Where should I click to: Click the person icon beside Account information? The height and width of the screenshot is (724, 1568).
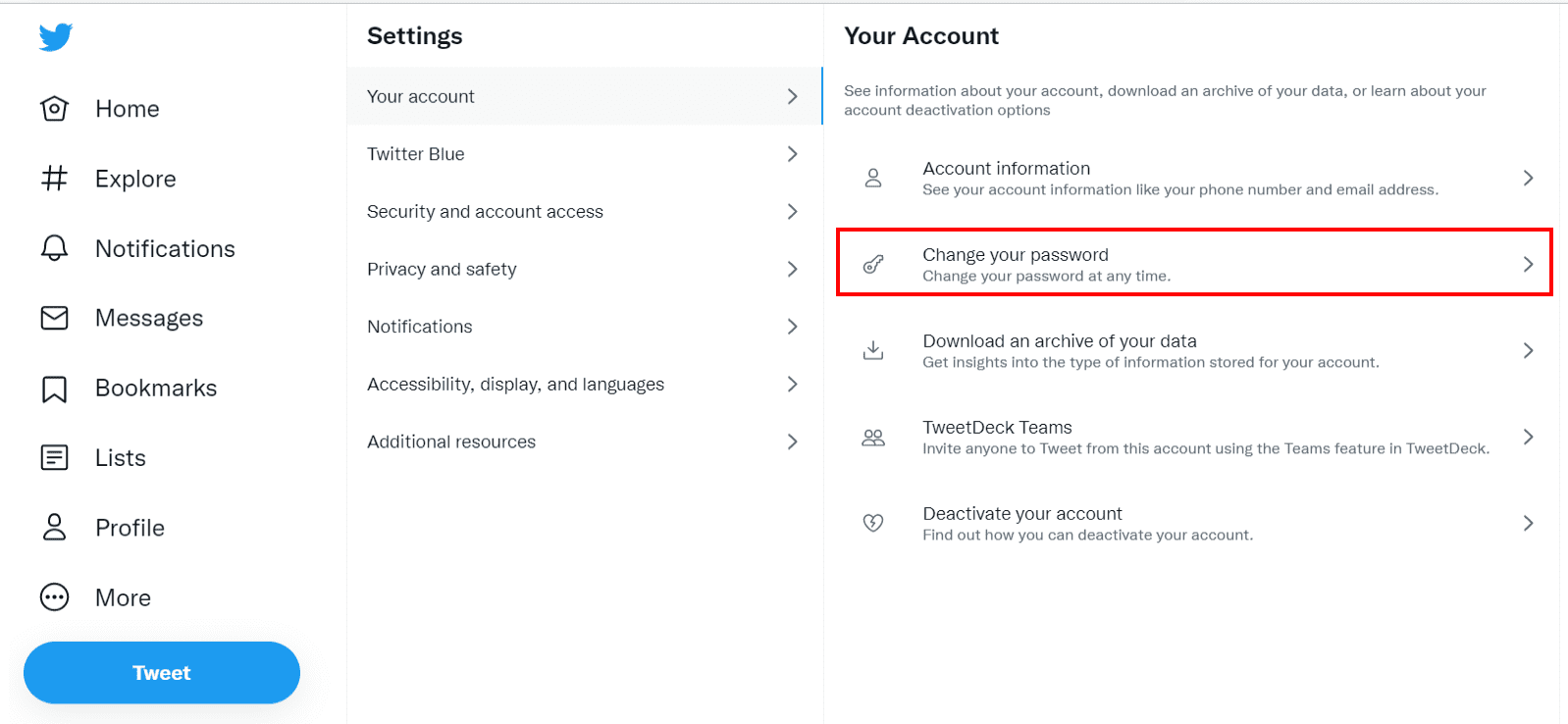[873, 178]
